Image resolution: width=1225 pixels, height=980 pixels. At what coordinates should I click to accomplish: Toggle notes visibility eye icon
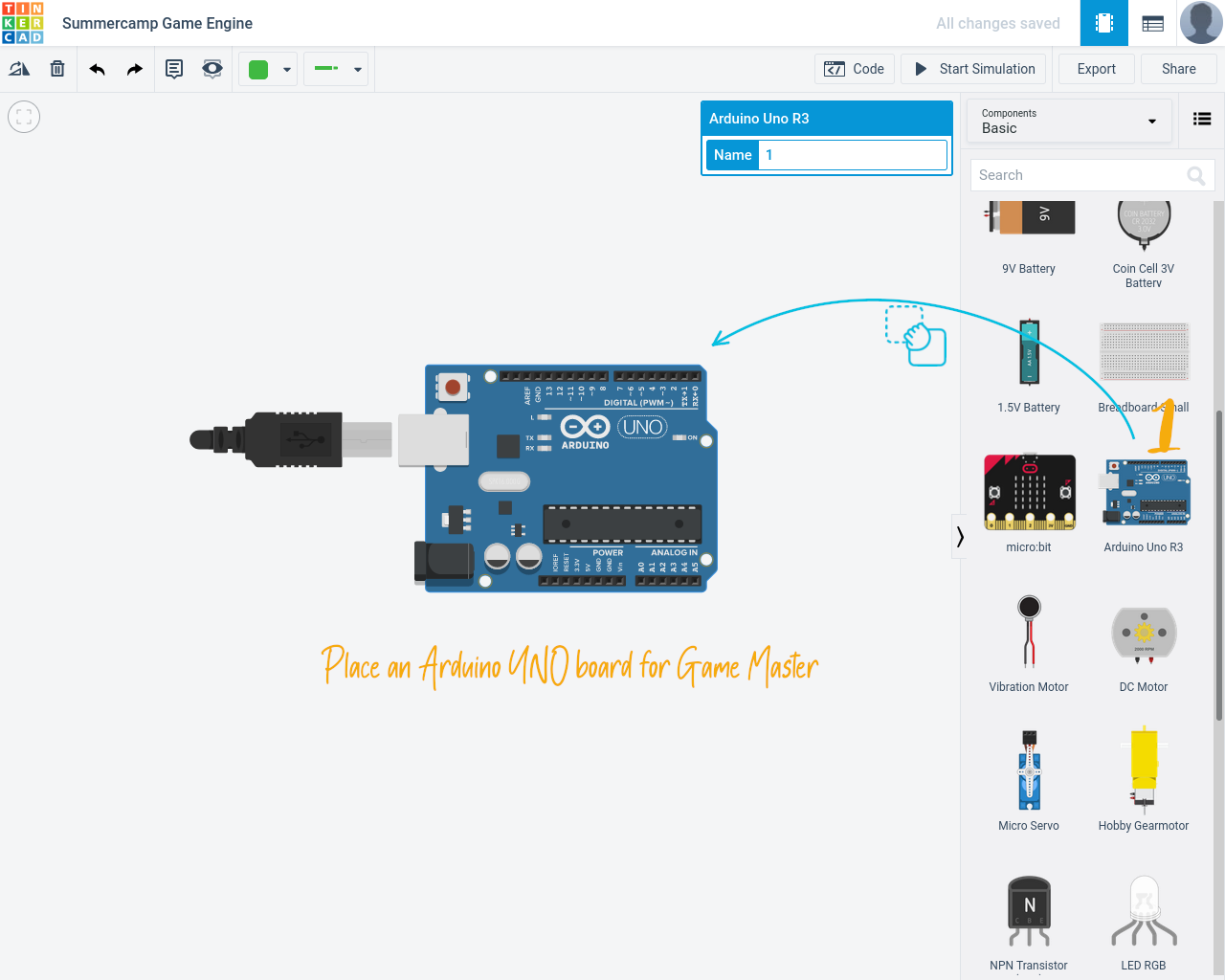[212, 69]
